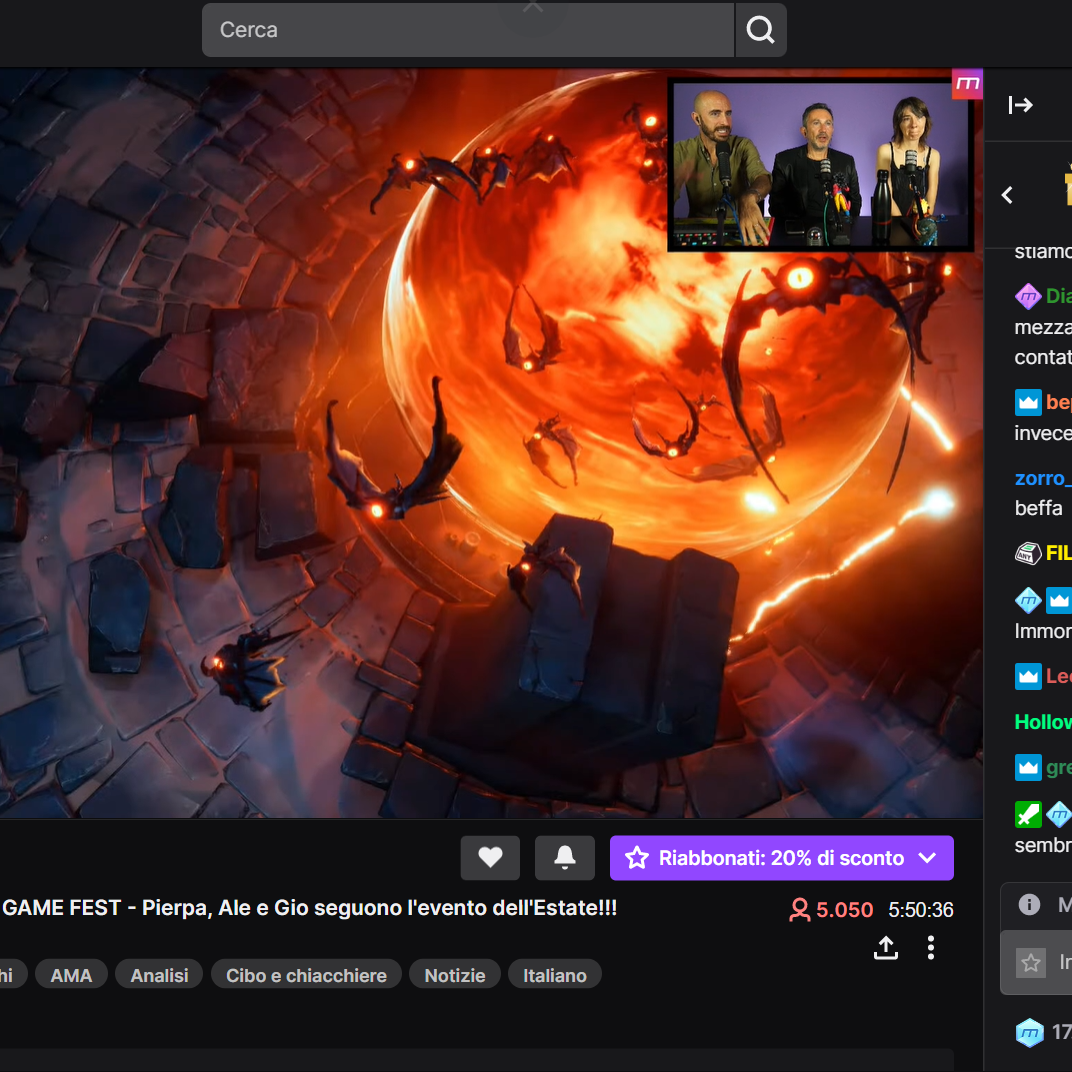Click the star icon in the chat footer
This screenshot has width=1072, height=1072.
[1031, 963]
